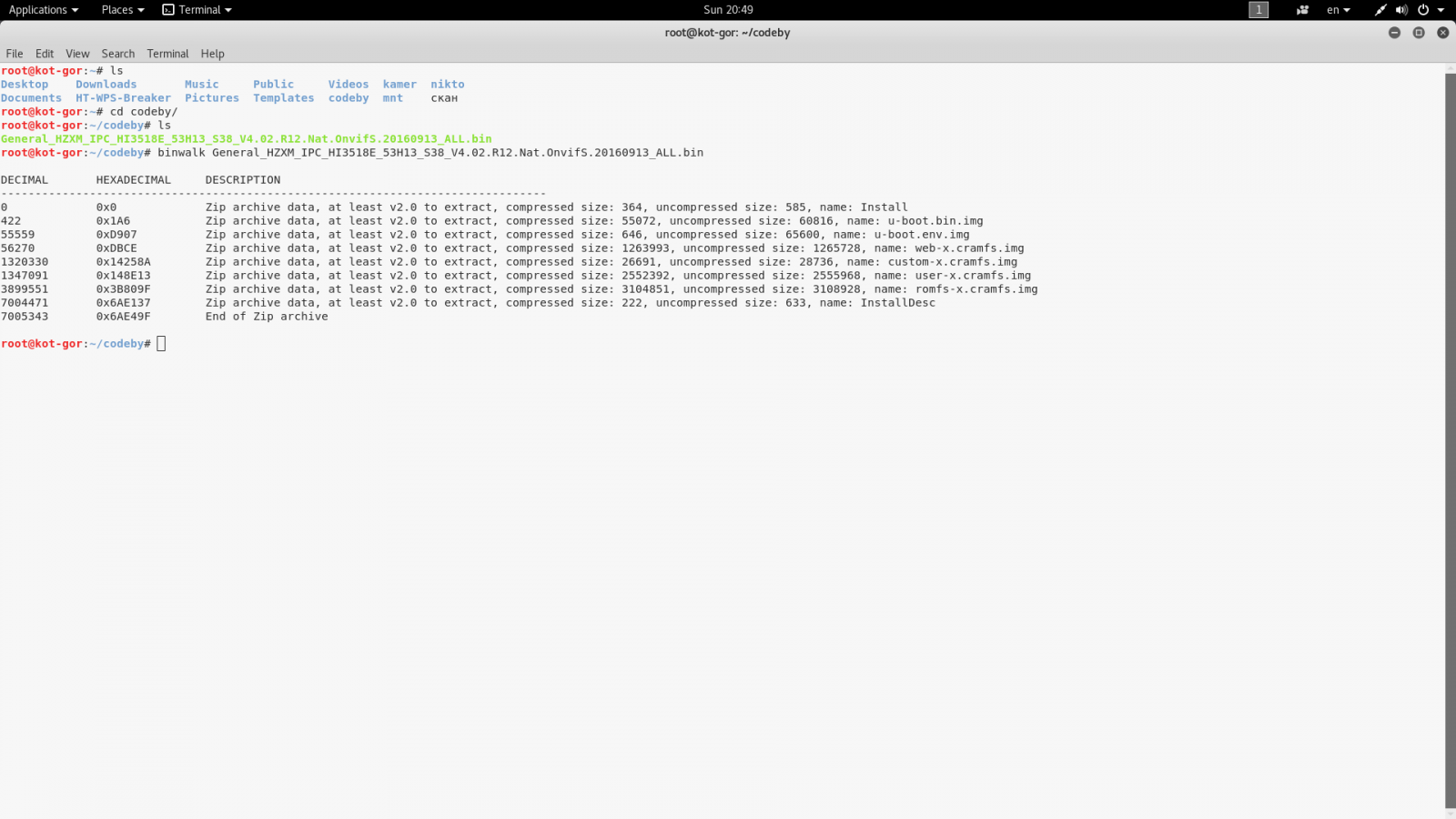Click the cursor at the last shell prompt
Viewport: 1456px width, 819px height.
click(x=161, y=344)
